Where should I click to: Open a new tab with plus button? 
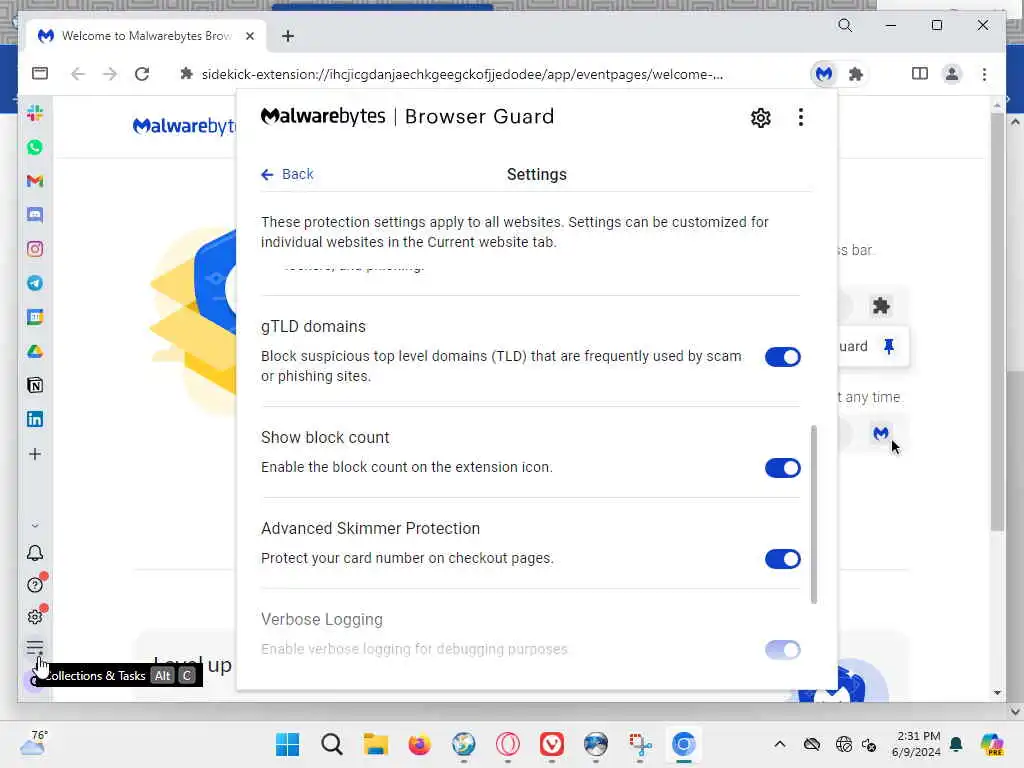click(x=288, y=36)
